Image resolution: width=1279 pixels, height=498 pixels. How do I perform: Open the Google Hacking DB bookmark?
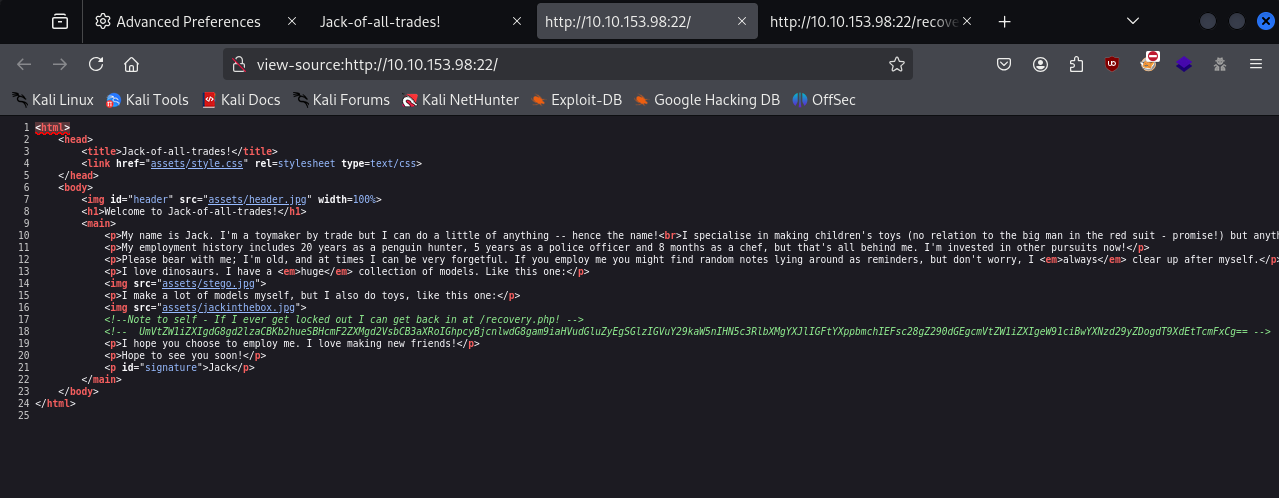coord(706,99)
